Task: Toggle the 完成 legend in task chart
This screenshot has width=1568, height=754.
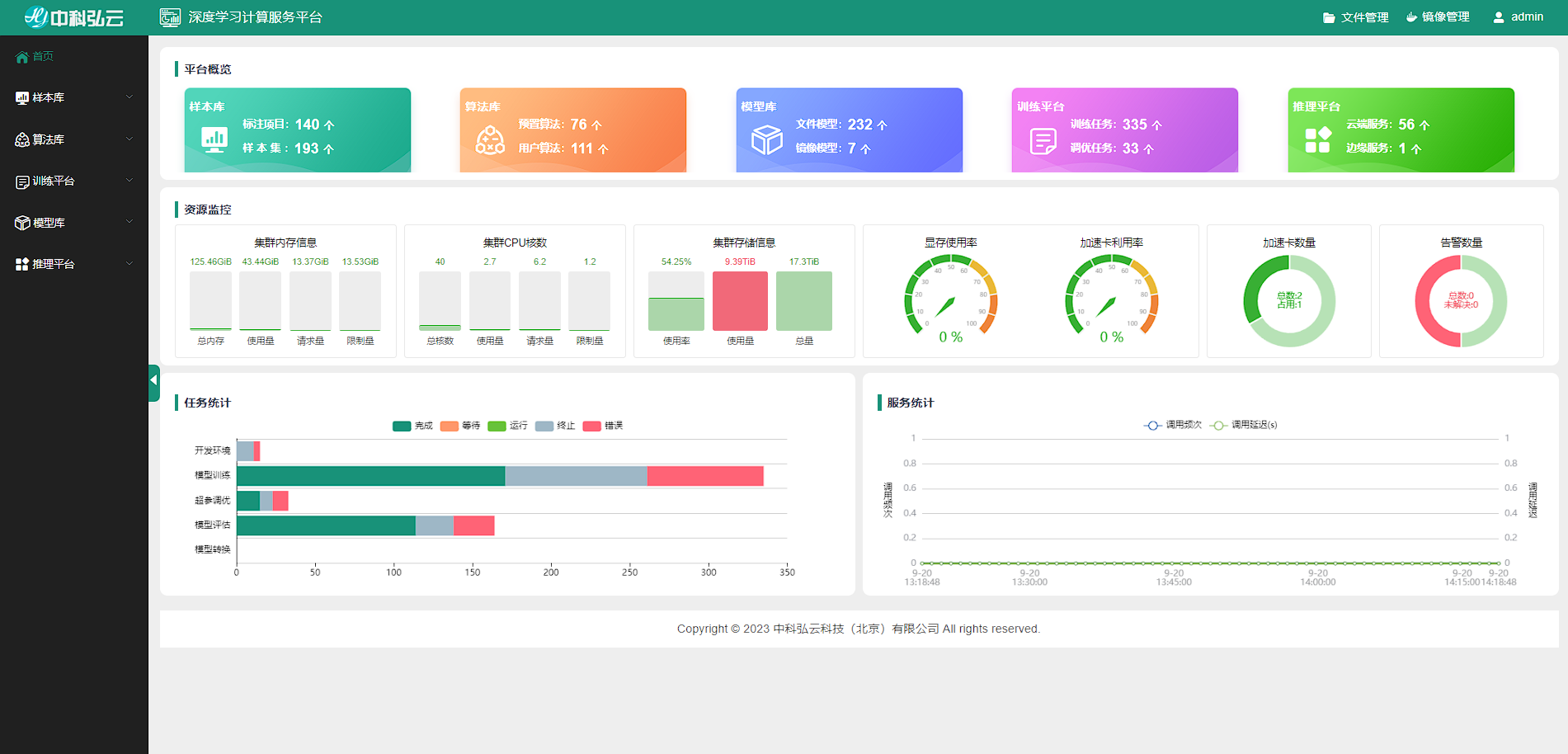Action: click(x=412, y=426)
